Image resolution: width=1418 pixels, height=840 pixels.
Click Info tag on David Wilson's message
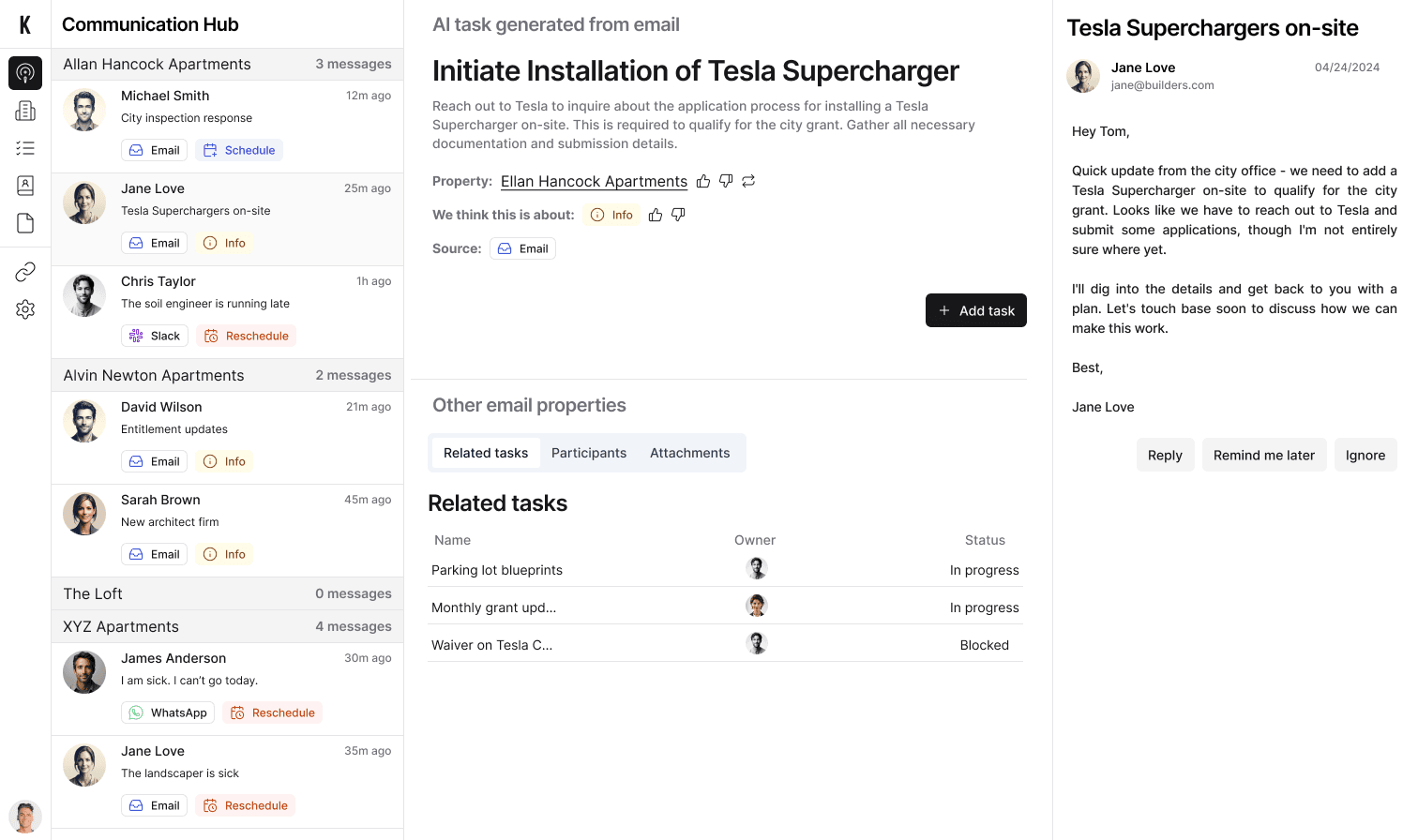(x=224, y=461)
